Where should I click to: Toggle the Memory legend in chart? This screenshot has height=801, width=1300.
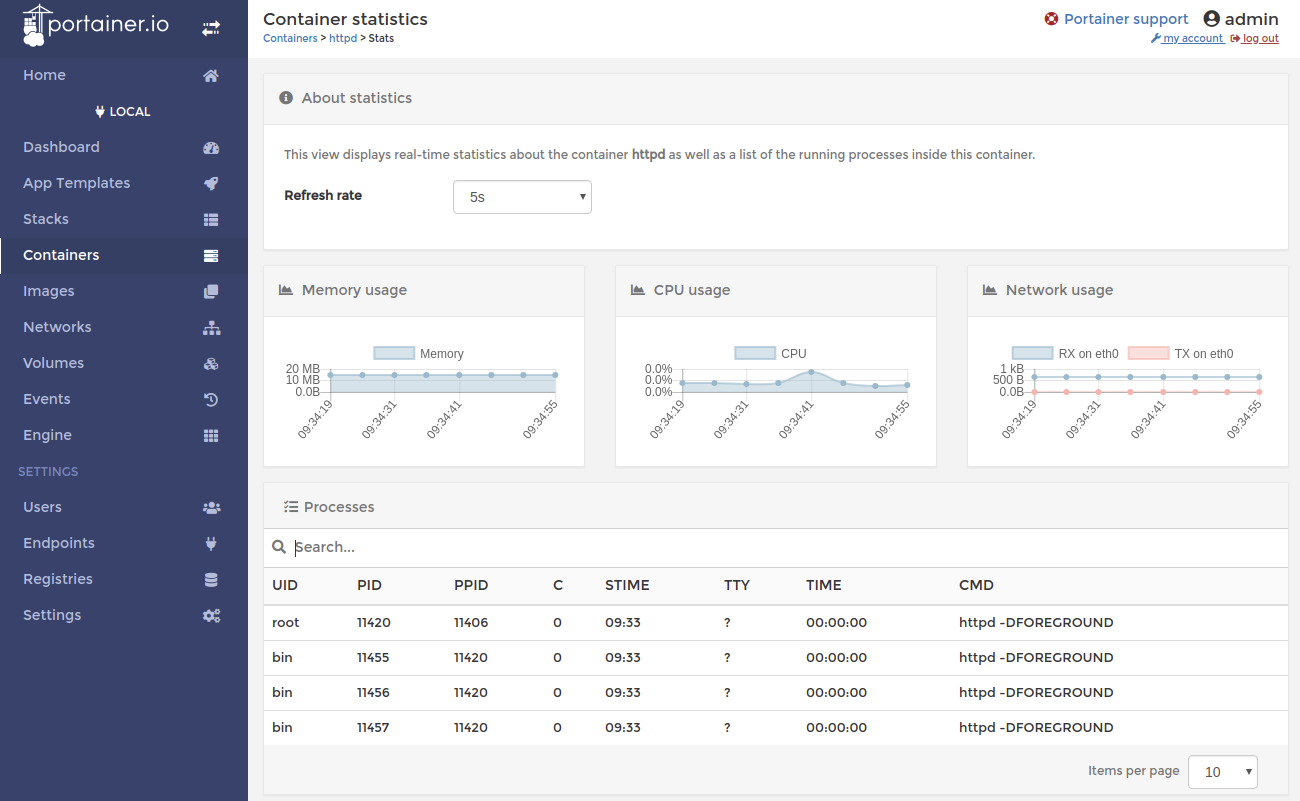tap(419, 353)
